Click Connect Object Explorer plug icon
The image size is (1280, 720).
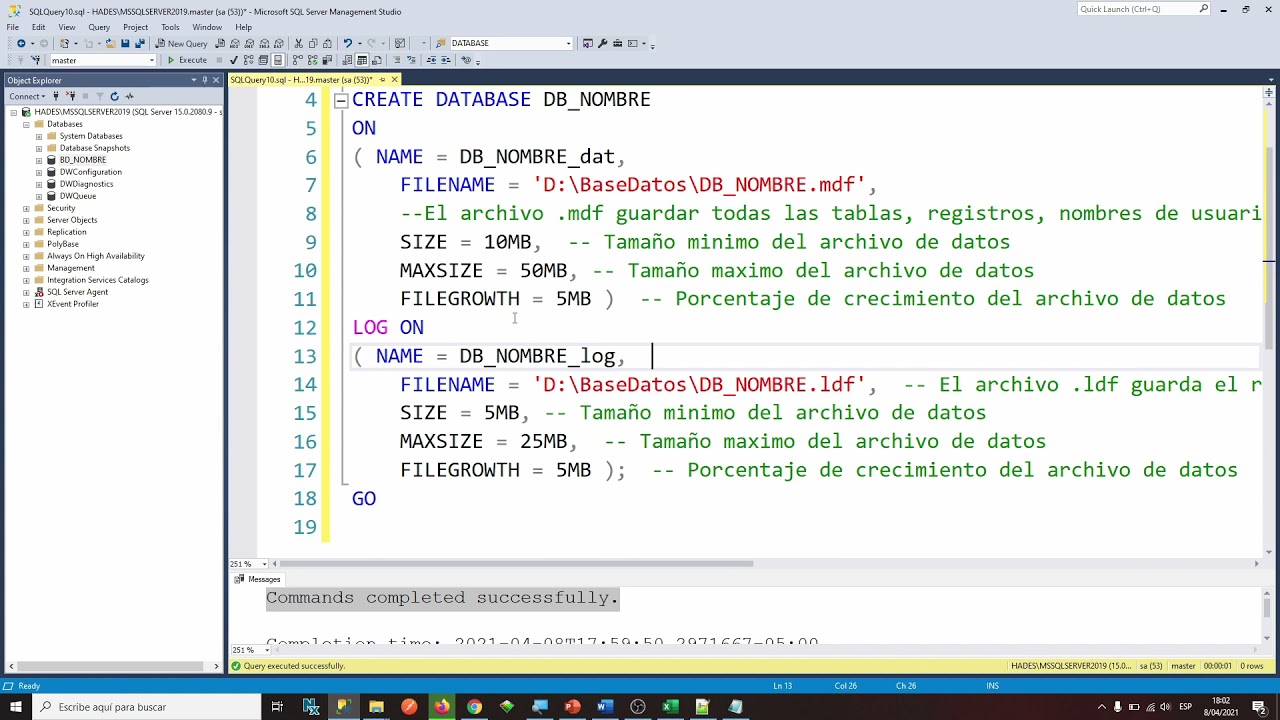coord(56,97)
